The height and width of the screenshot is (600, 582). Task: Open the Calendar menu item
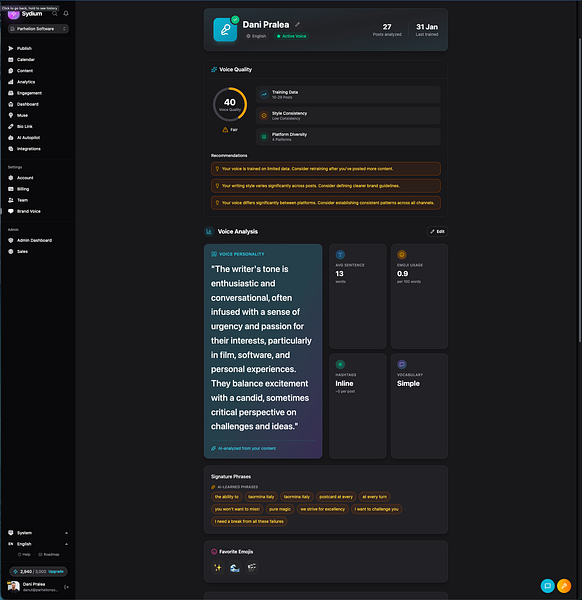point(26,60)
